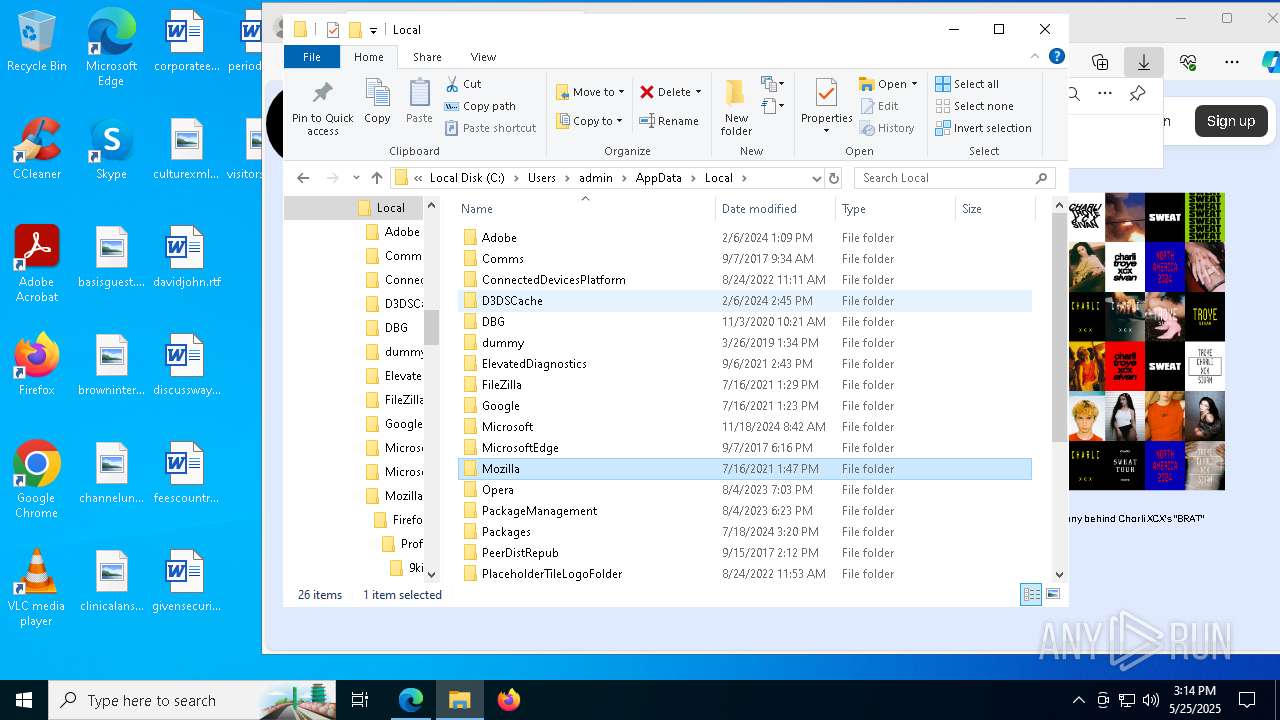This screenshot has width=1280, height=720.
Task: Open Quick Access Toolbar customize dropdown
Action: pyautogui.click(x=373, y=30)
